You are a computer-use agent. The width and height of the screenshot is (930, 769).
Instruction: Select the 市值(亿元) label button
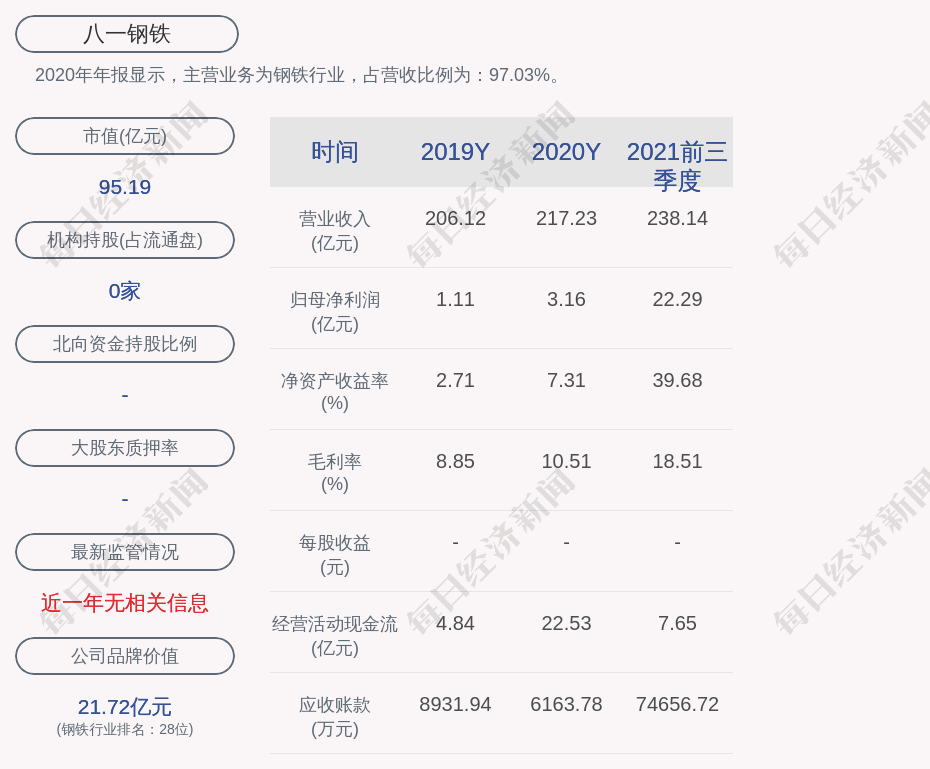coord(125,136)
